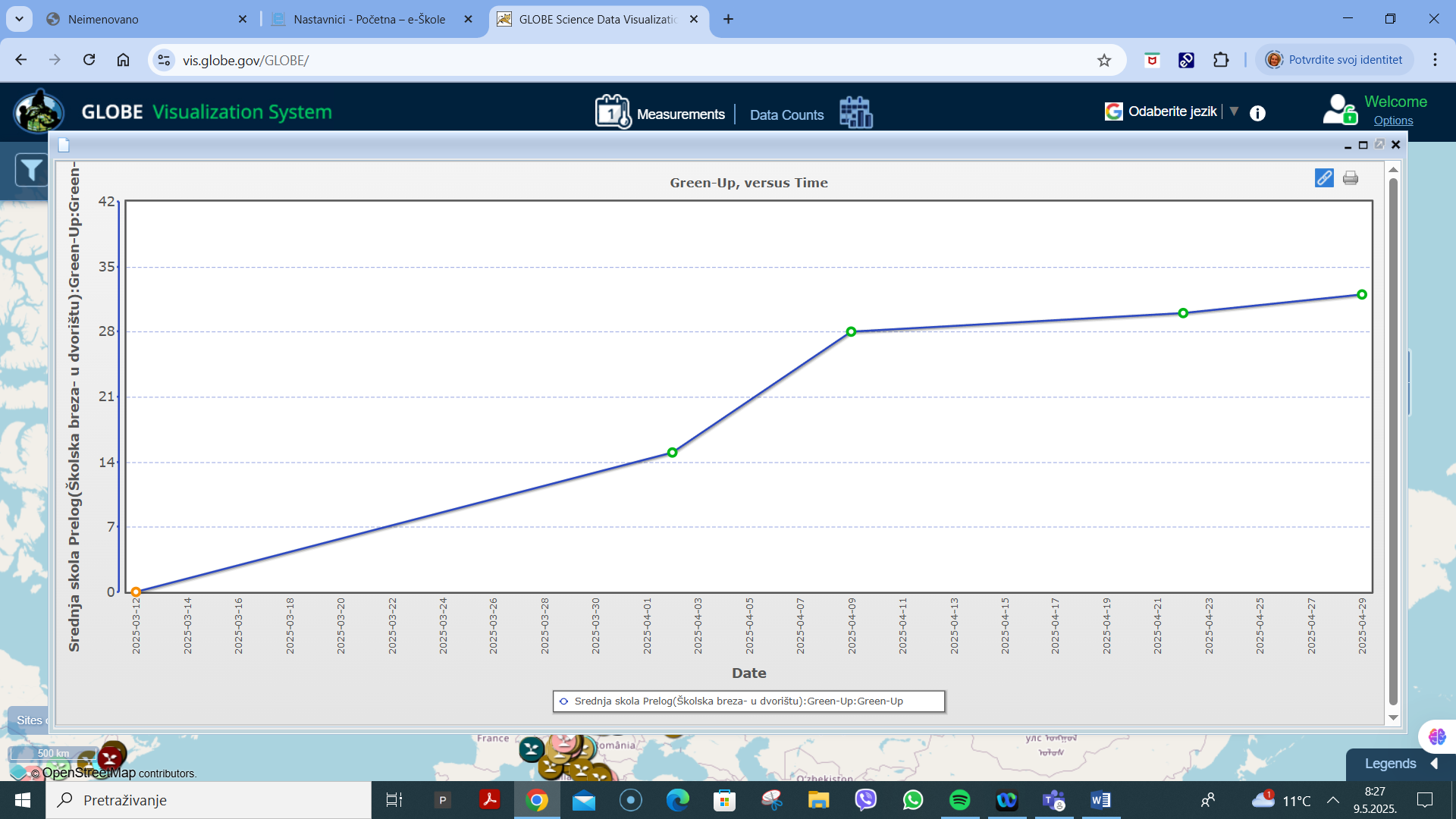Bookmark this page with star icon
Screen dimensions: 1456x819
pos(1104,60)
